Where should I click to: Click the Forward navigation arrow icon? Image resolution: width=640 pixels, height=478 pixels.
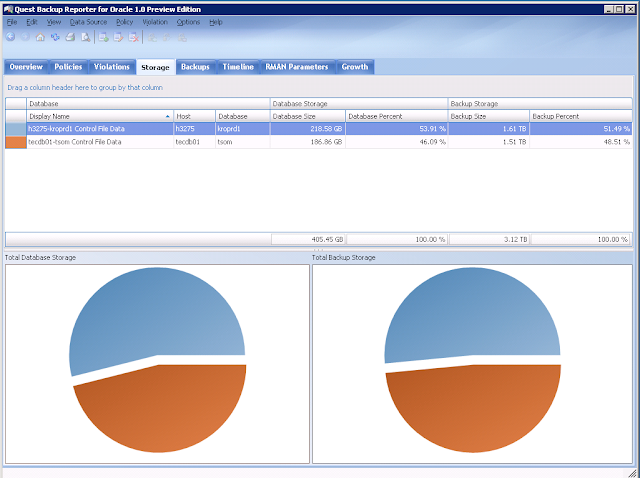click(x=25, y=37)
